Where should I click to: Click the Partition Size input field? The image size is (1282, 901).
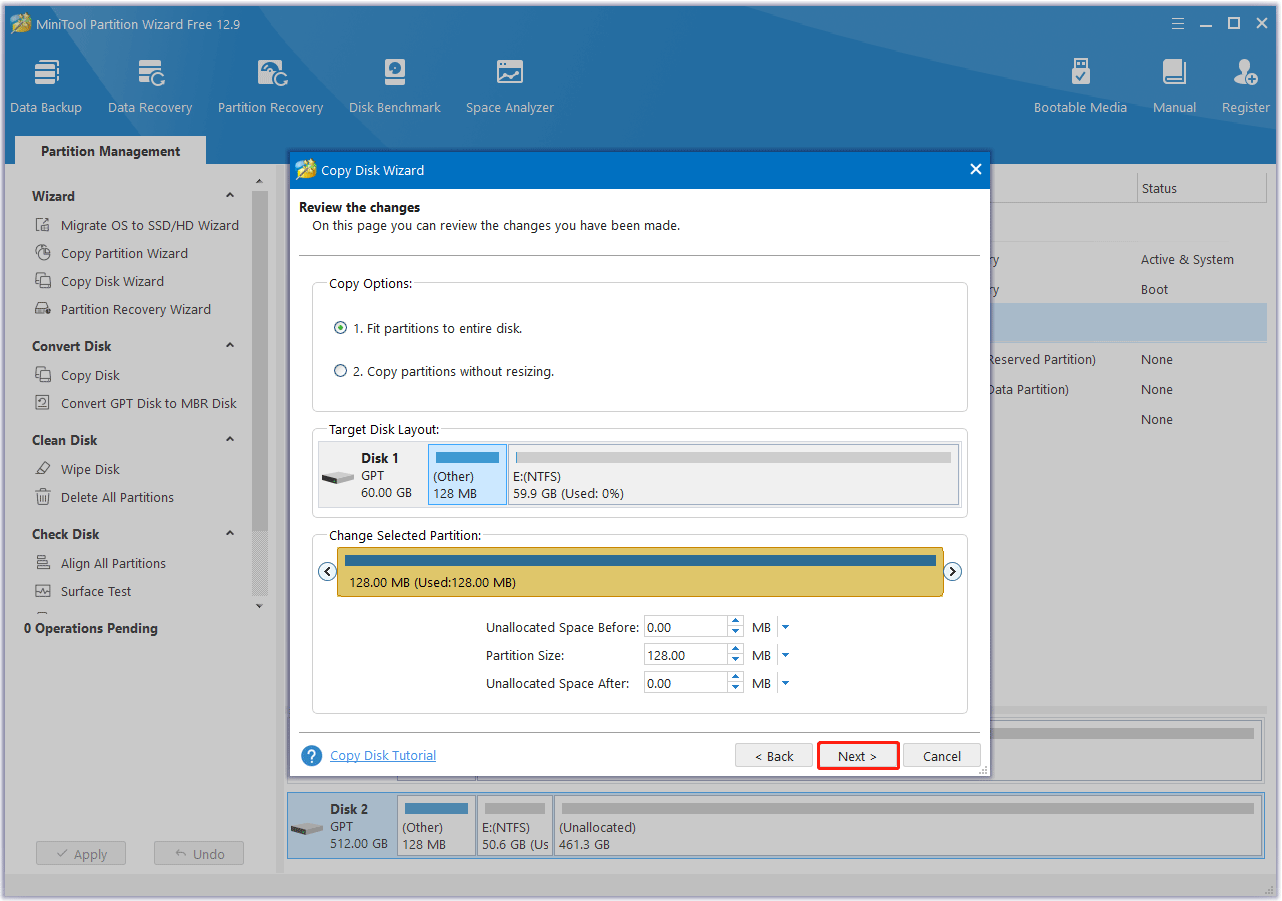click(x=685, y=654)
